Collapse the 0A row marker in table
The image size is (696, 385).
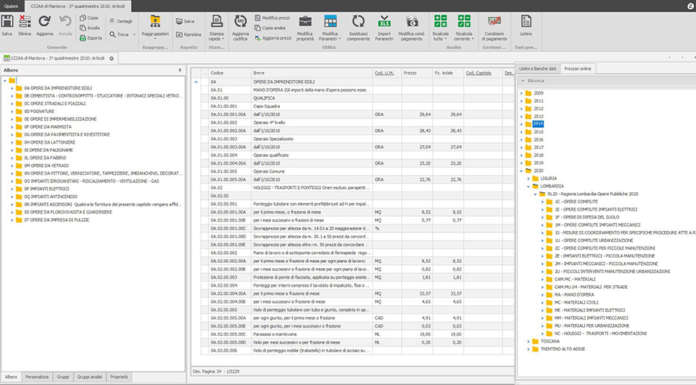[196, 82]
